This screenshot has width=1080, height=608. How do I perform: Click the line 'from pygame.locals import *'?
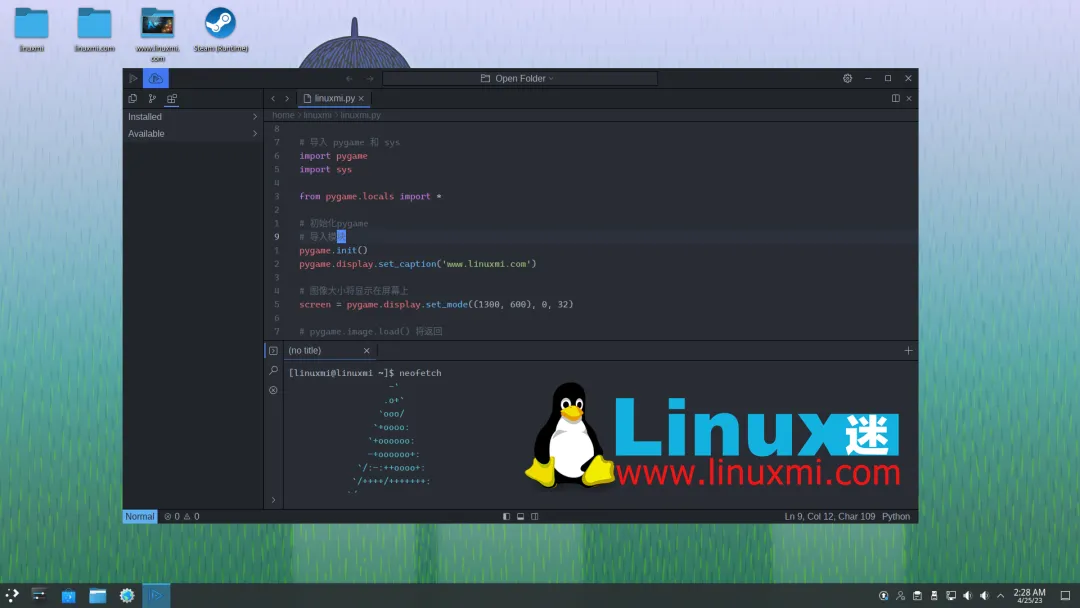[371, 196]
